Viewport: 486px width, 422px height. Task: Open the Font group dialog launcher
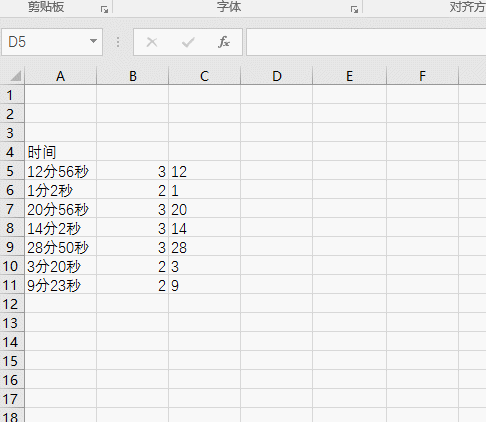tap(354, 10)
